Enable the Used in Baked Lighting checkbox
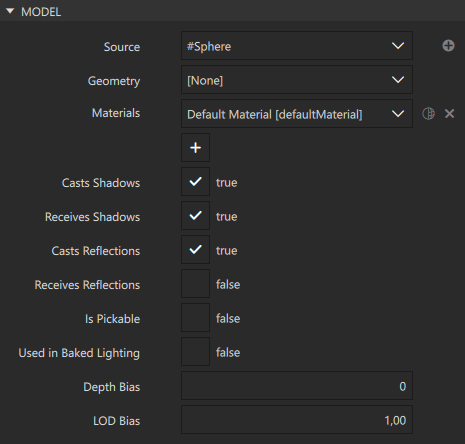This screenshot has width=465, height=444. pyautogui.click(x=195, y=352)
